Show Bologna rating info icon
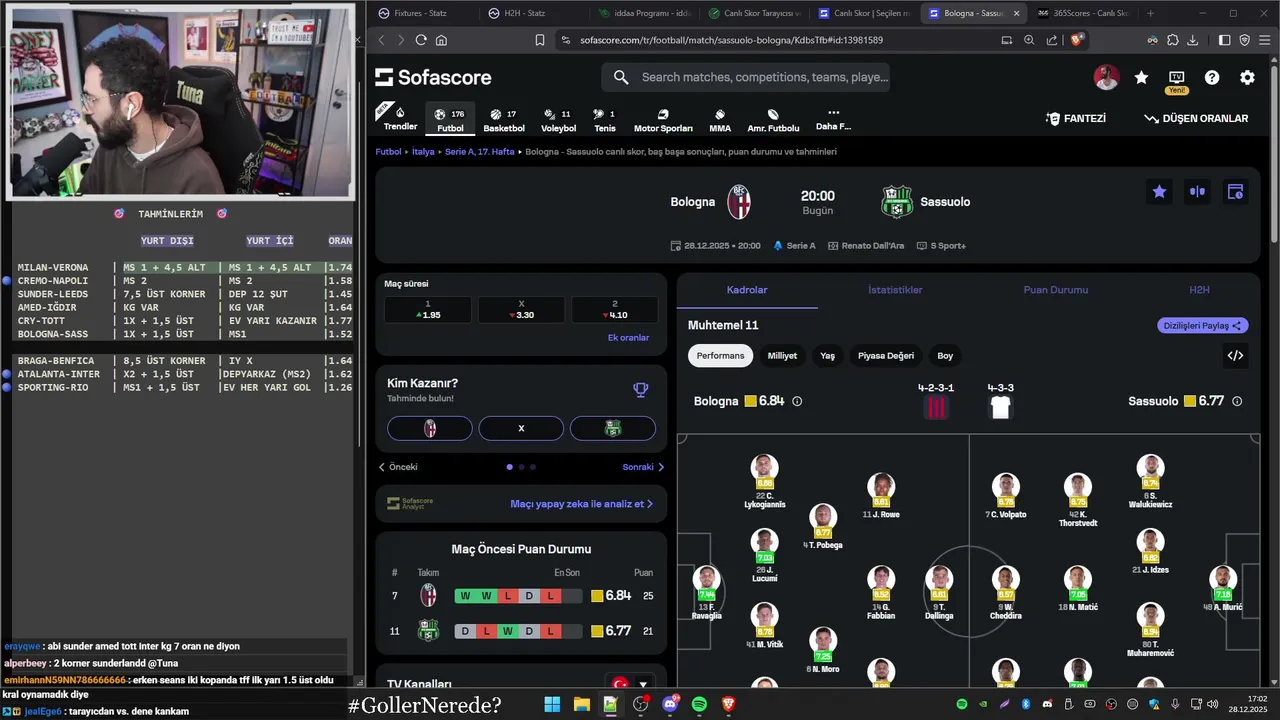Viewport: 1280px width, 720px height. pyautogui.click(x=797, y=401)
